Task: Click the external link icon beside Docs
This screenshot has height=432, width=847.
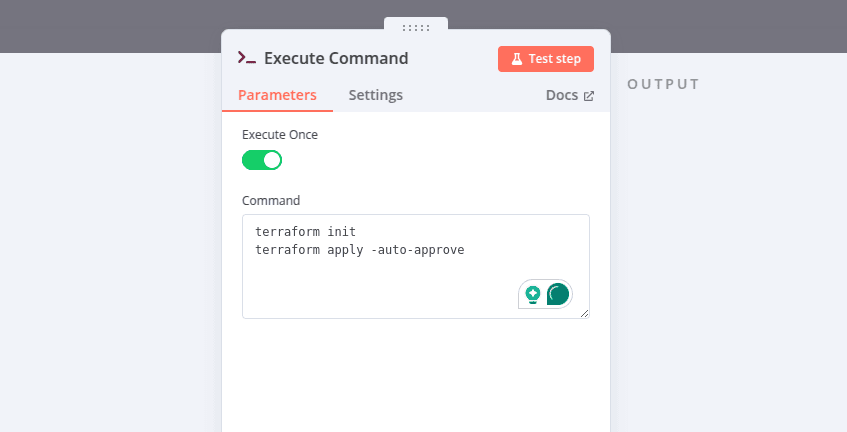Action: (x=589, y=96)
